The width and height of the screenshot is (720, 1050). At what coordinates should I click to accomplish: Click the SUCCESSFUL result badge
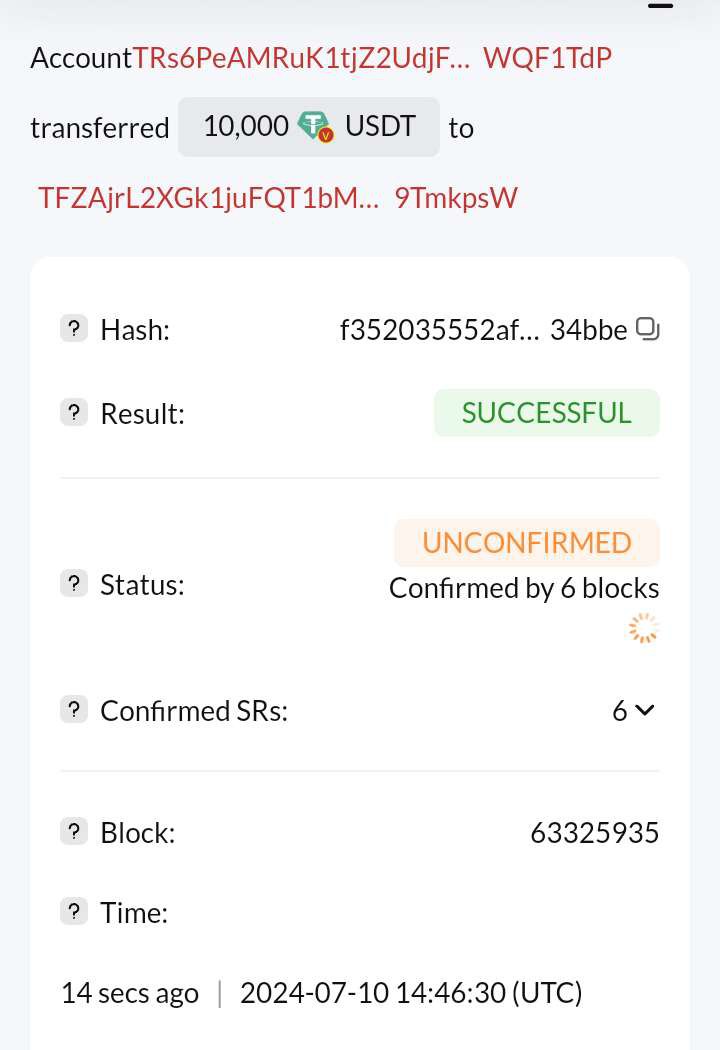coord(546,413)
